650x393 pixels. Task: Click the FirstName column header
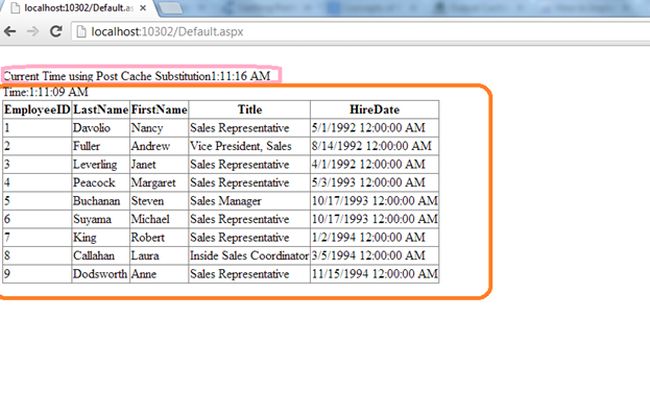tap(159, 109)
